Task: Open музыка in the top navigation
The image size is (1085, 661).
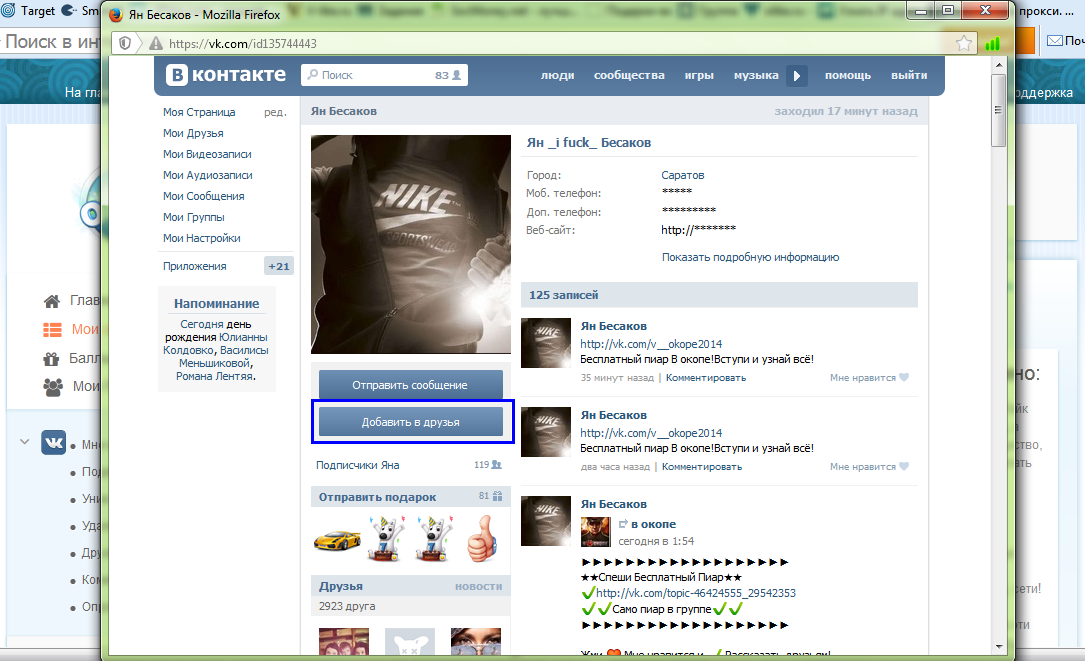Action: click(x=756, y=75)
